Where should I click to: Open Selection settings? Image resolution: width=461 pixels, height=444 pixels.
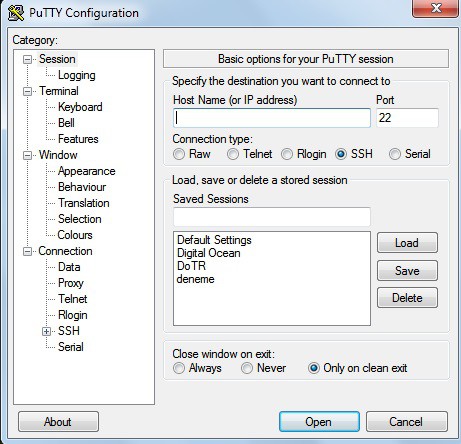(x=80, y=219)
